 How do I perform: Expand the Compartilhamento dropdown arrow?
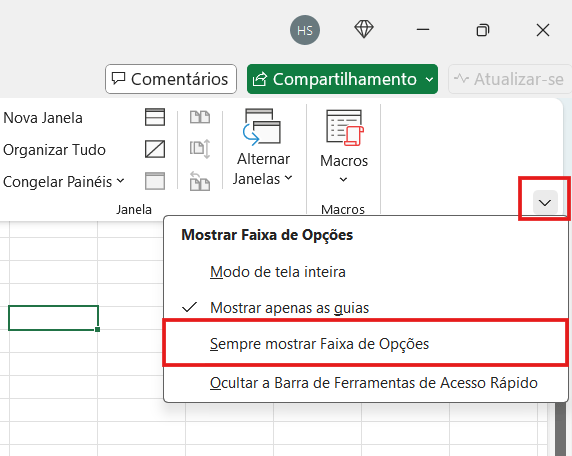[x=429, y=79]
